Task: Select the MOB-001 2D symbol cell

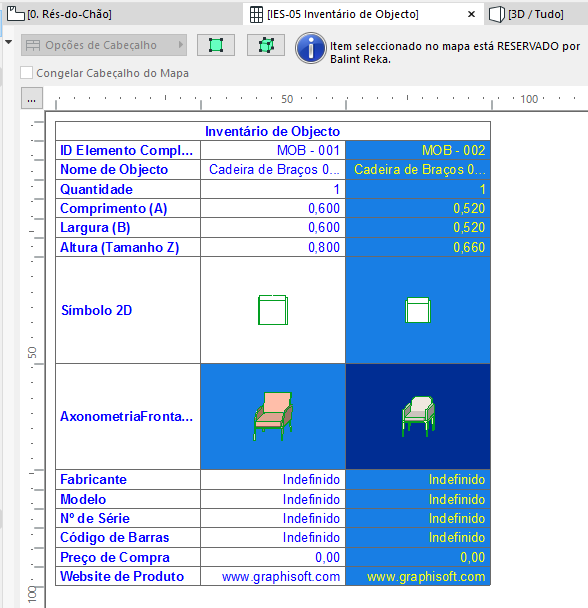Action: [273, 310]
